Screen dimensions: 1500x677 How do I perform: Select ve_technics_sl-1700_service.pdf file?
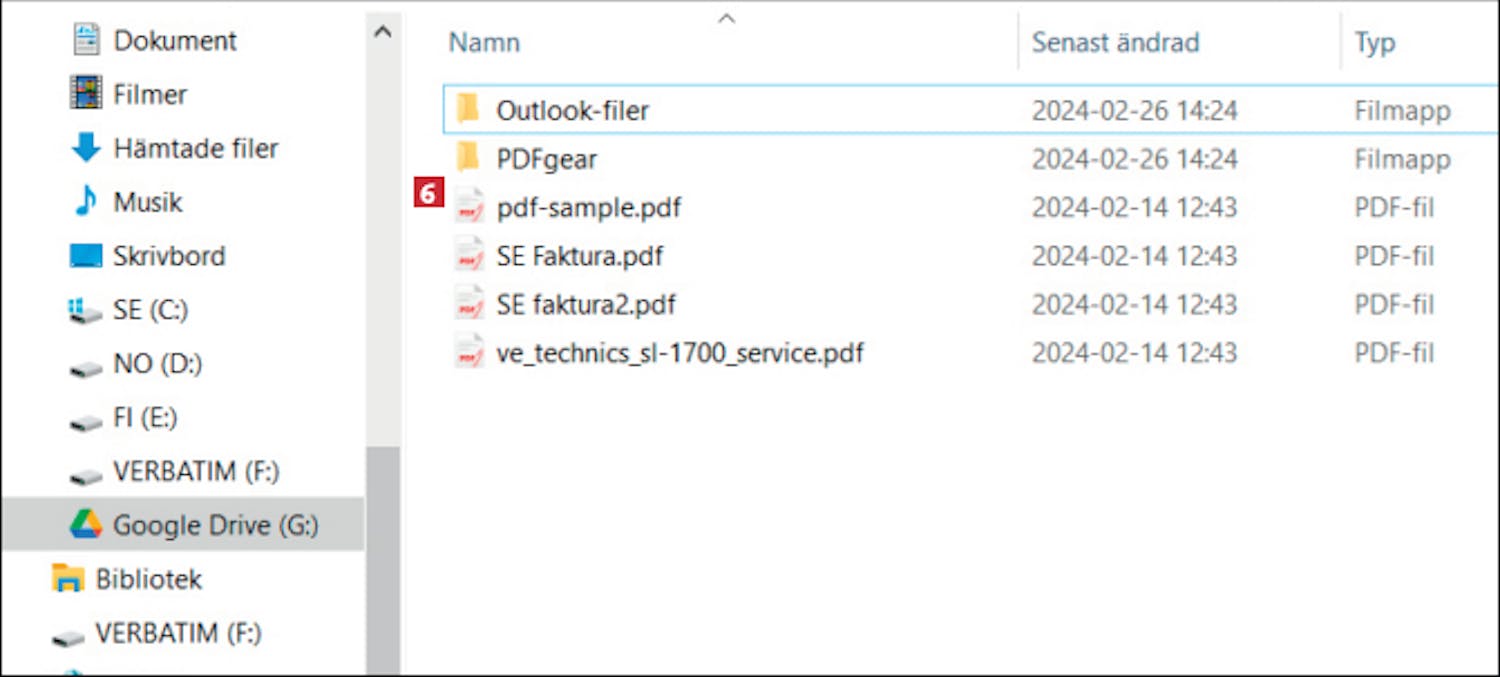click(679, 353)
